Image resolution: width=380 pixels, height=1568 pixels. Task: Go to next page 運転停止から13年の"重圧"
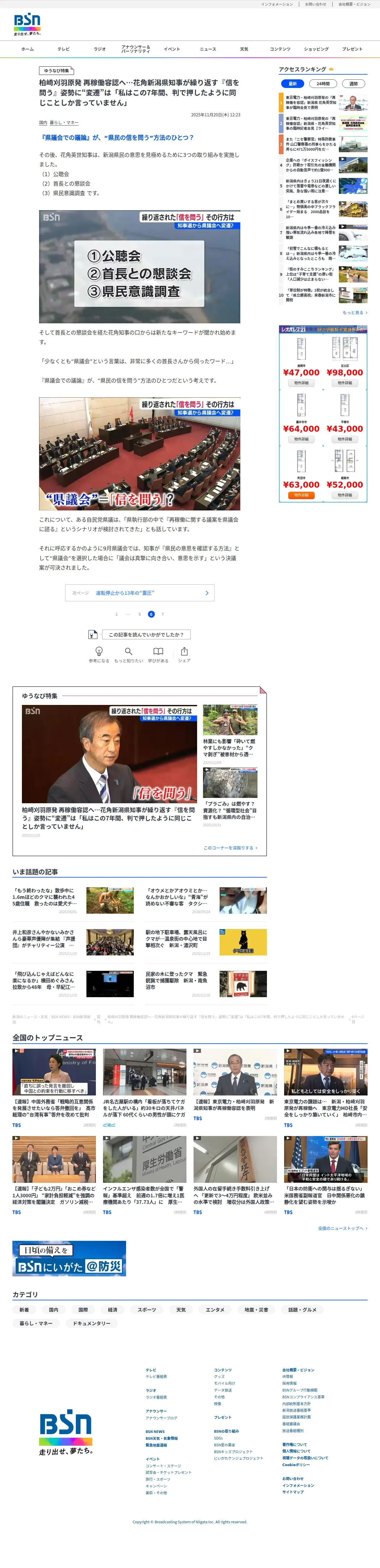pos(140,593)
